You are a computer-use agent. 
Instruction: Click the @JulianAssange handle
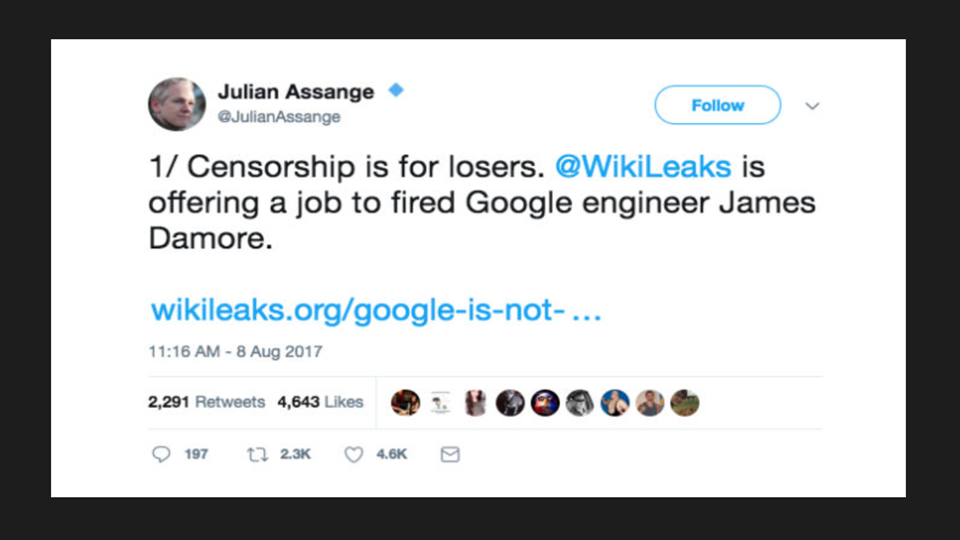pos(279,117)
